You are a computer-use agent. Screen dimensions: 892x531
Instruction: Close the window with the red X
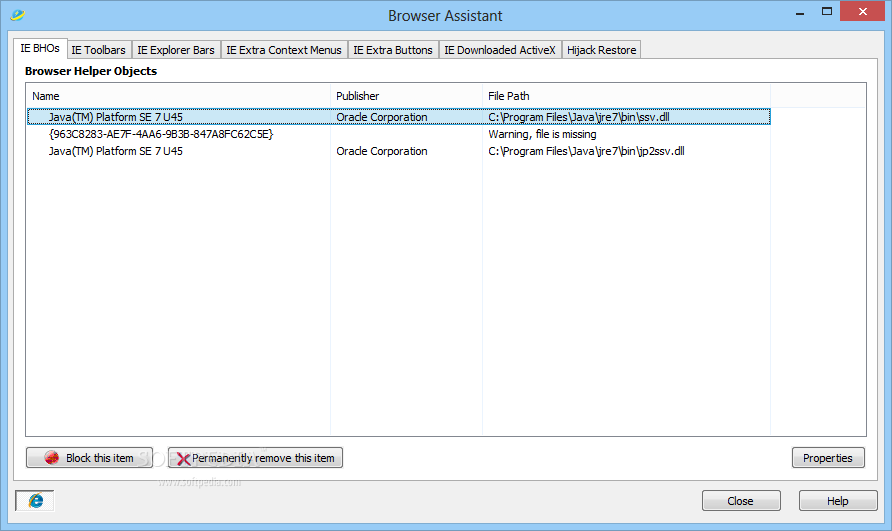tap(862, 11)
